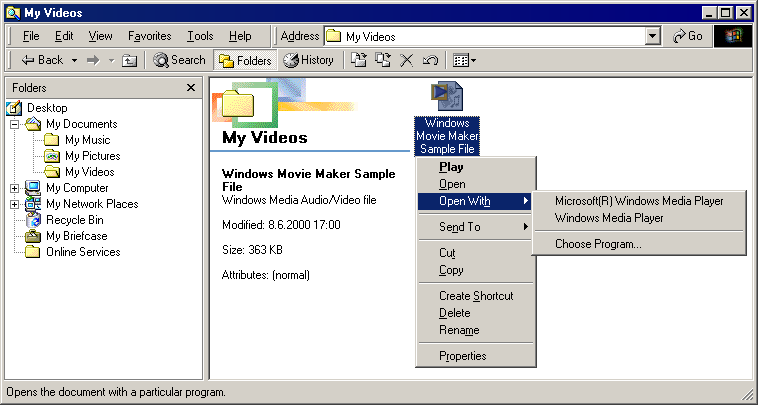Select My Computer in folder tree
The width and height of the screenshot is (758, 405).
click(x=77, y=188)
